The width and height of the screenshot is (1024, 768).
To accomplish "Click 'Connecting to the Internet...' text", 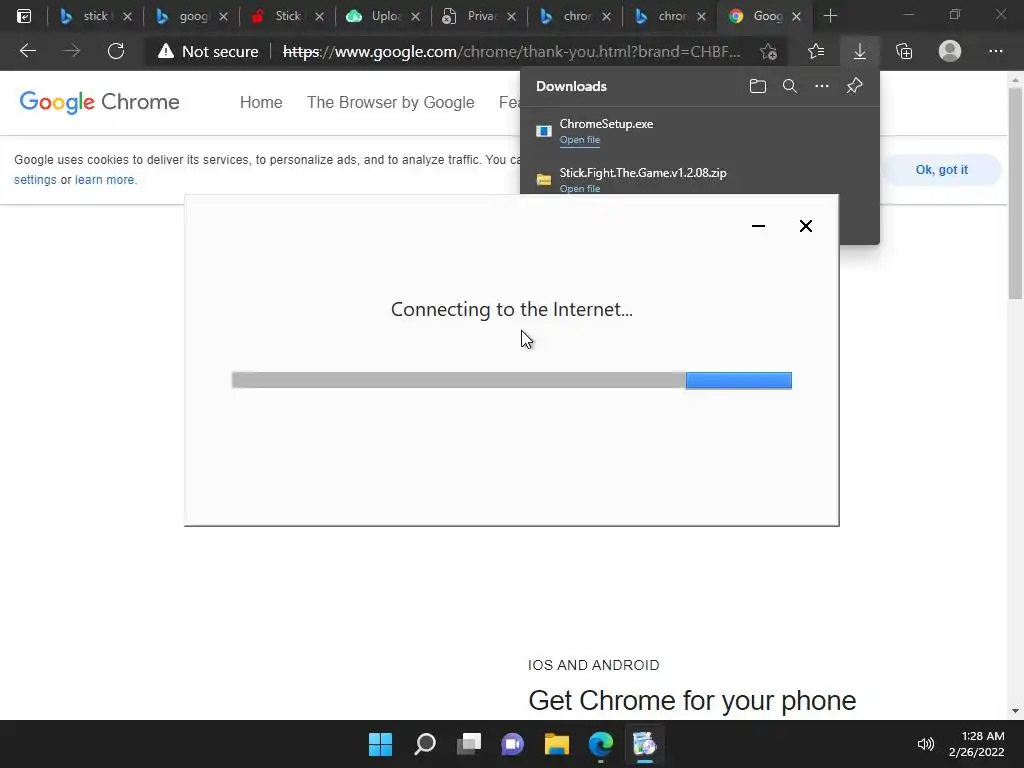I will 512,309.
